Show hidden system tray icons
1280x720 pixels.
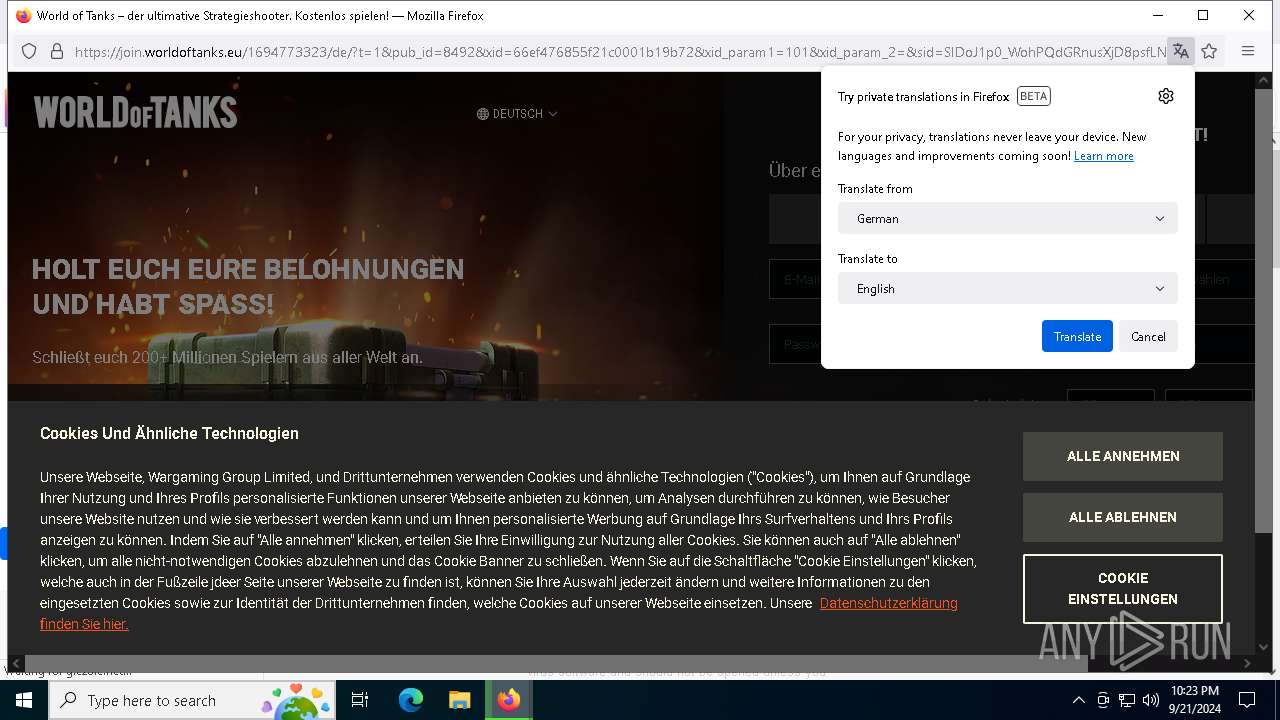coord(1078,700)
